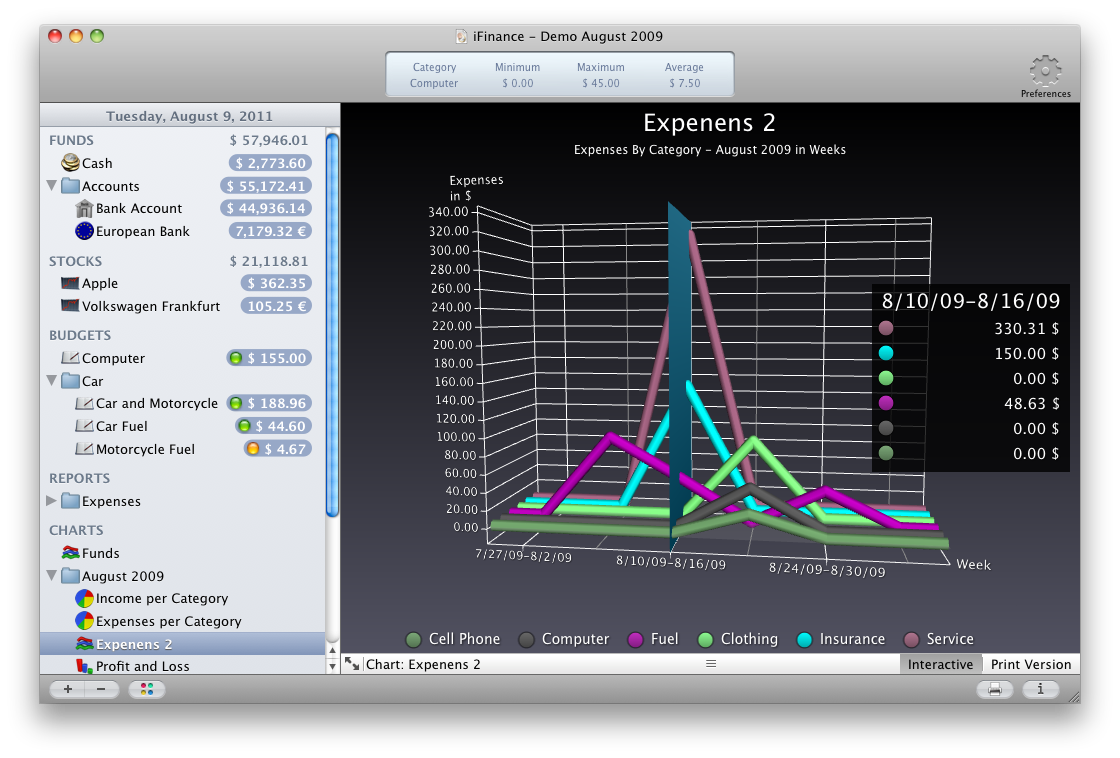Click the '$ 45.00' Maximum value

coord(601,83)
